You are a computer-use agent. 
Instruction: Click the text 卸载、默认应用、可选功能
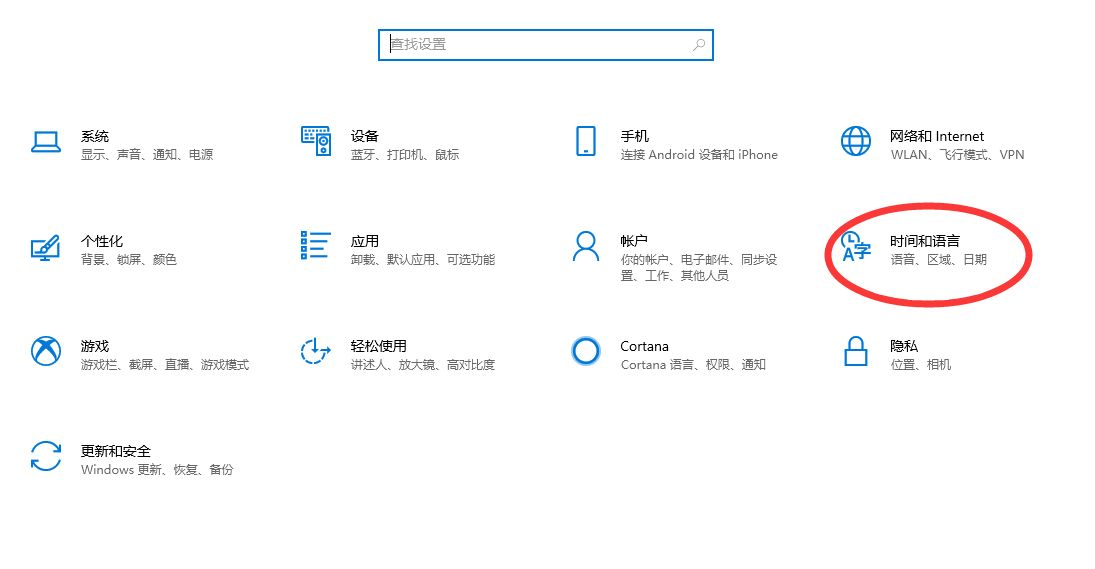coord(422,260)
